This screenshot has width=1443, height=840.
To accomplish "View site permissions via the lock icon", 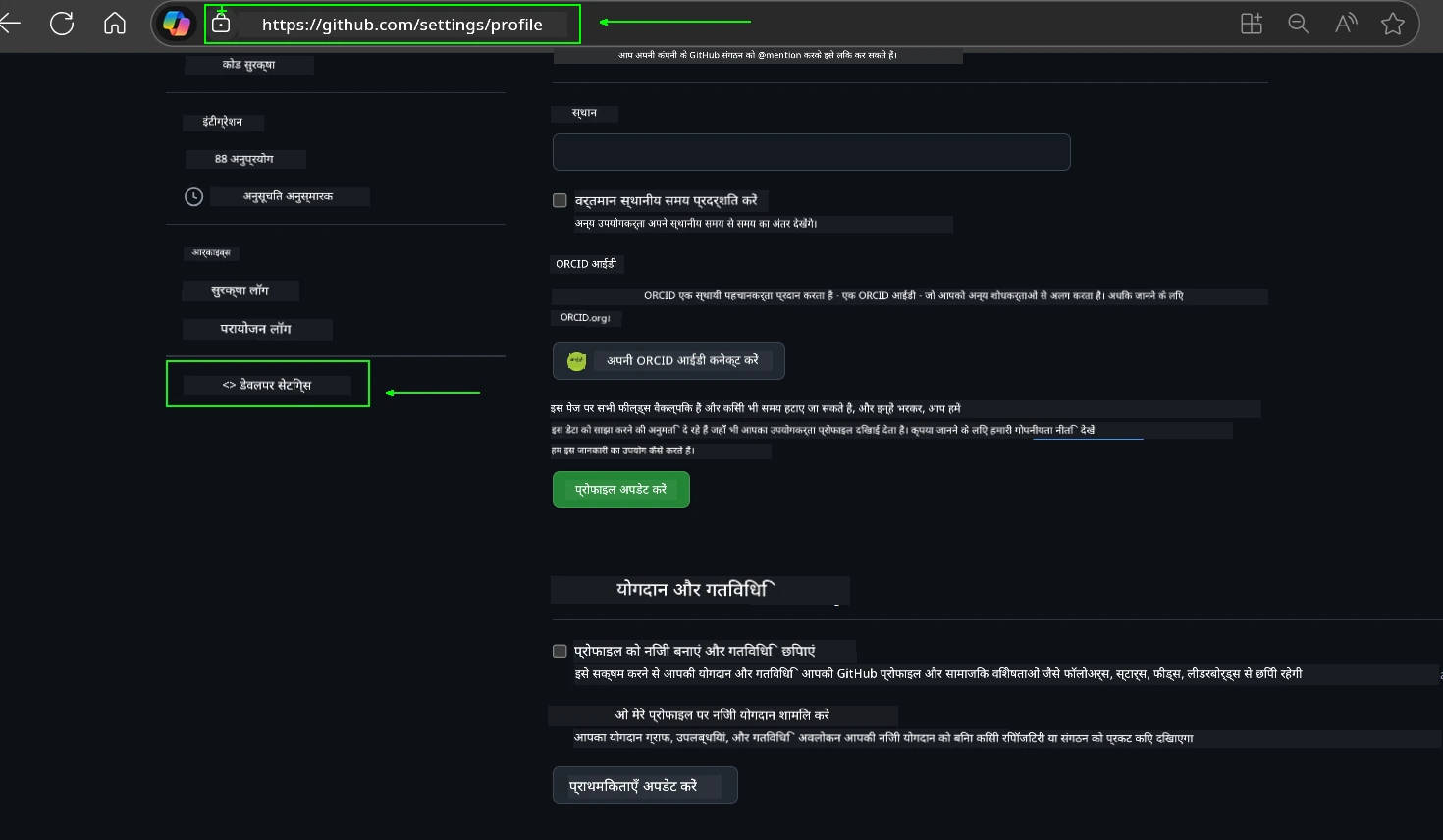I will click(221, 23).
